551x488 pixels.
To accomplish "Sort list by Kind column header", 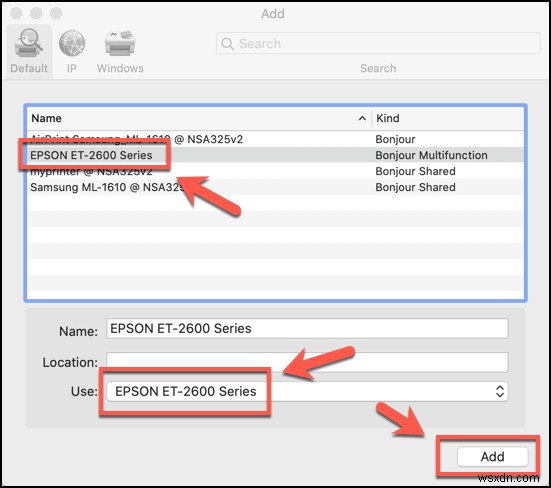I will (x=448, y=118).
